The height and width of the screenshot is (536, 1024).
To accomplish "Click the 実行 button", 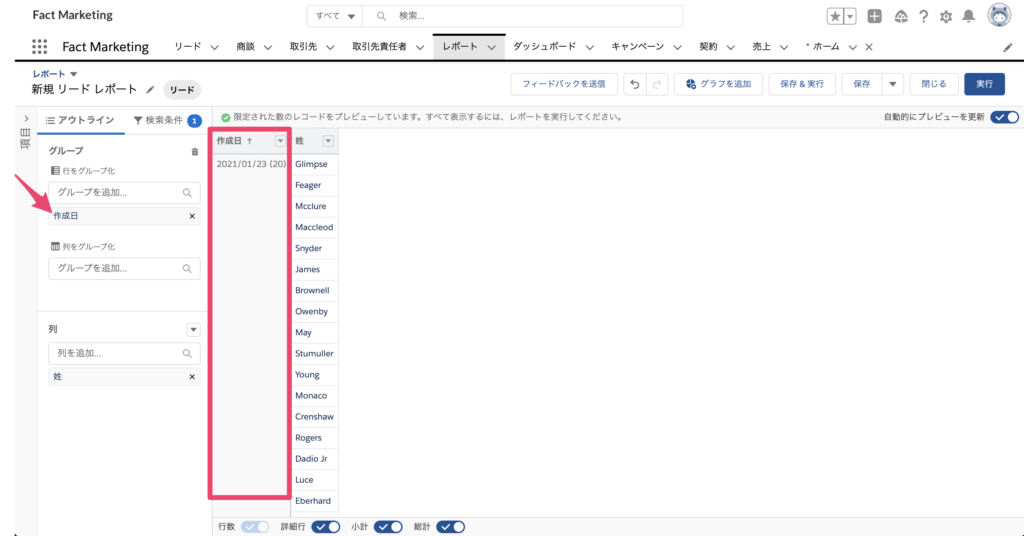I will point(984,84).
